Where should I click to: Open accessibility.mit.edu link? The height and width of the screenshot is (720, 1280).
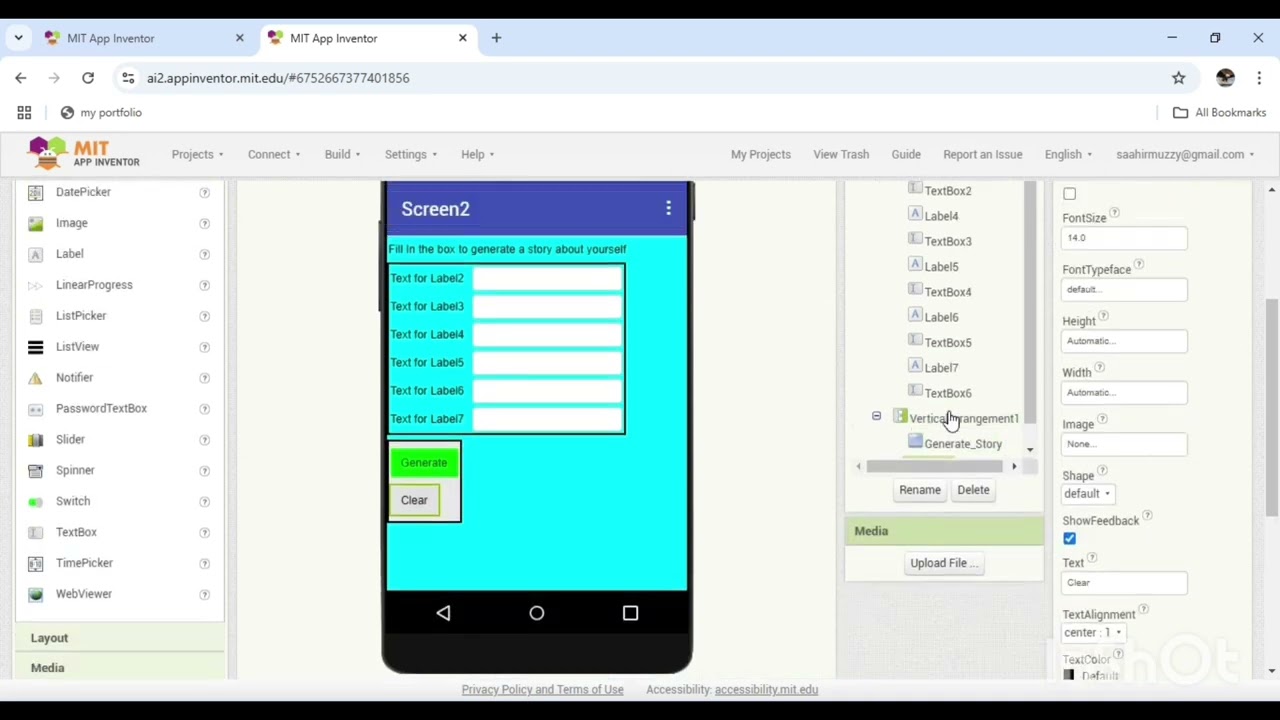click(x=766, y=689)
